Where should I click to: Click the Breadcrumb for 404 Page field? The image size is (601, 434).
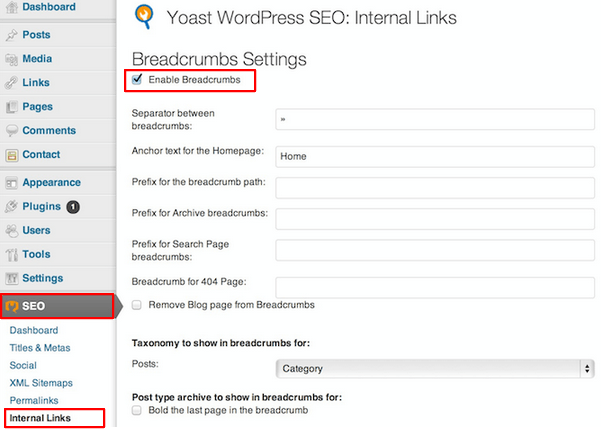click(x=435, y=288)
